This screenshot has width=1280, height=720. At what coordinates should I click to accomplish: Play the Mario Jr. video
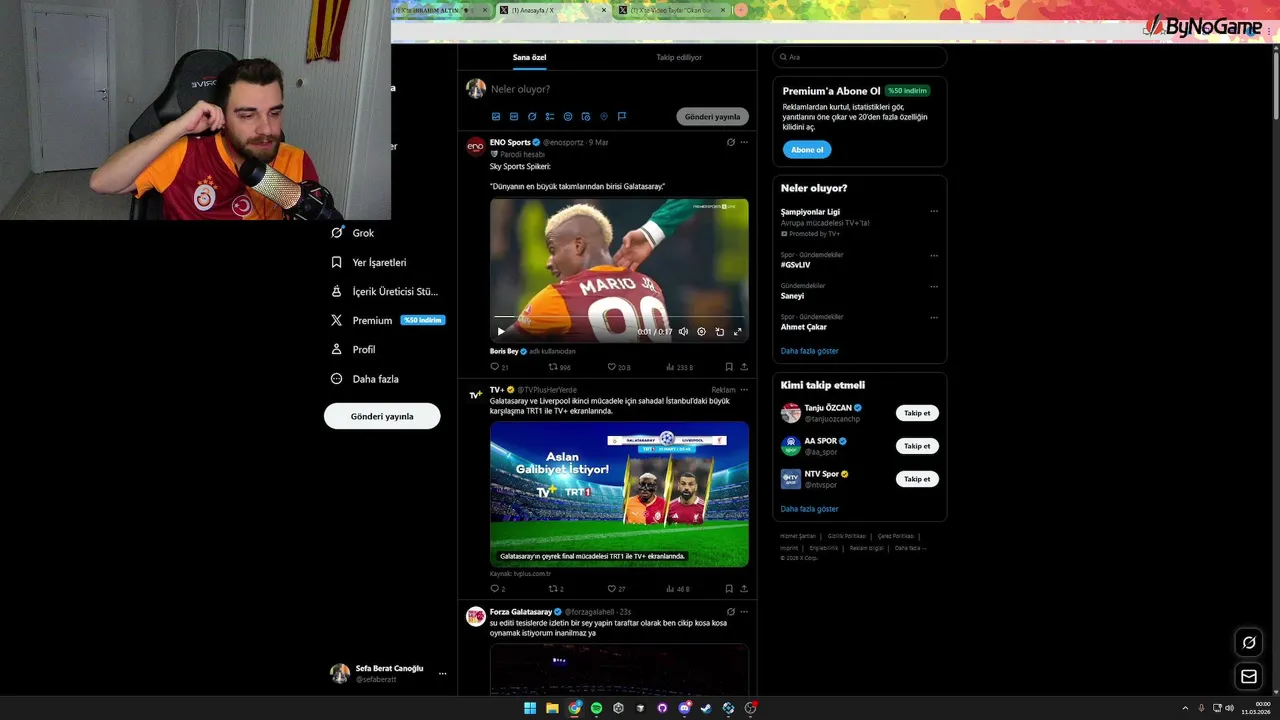(x=501, y=332)
